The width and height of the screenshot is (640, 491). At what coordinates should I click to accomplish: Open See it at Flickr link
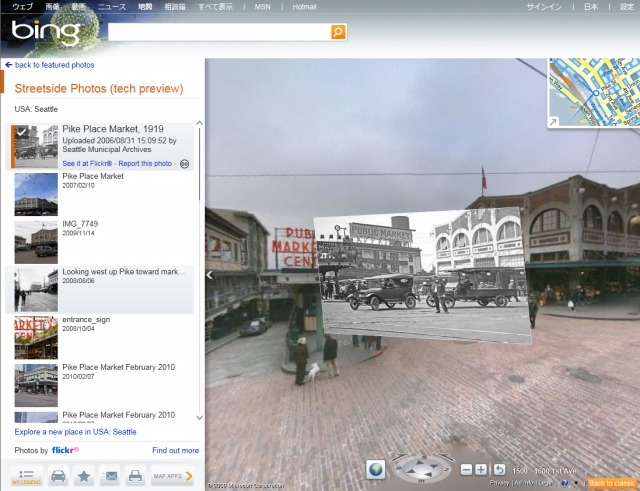coord(87,163)
